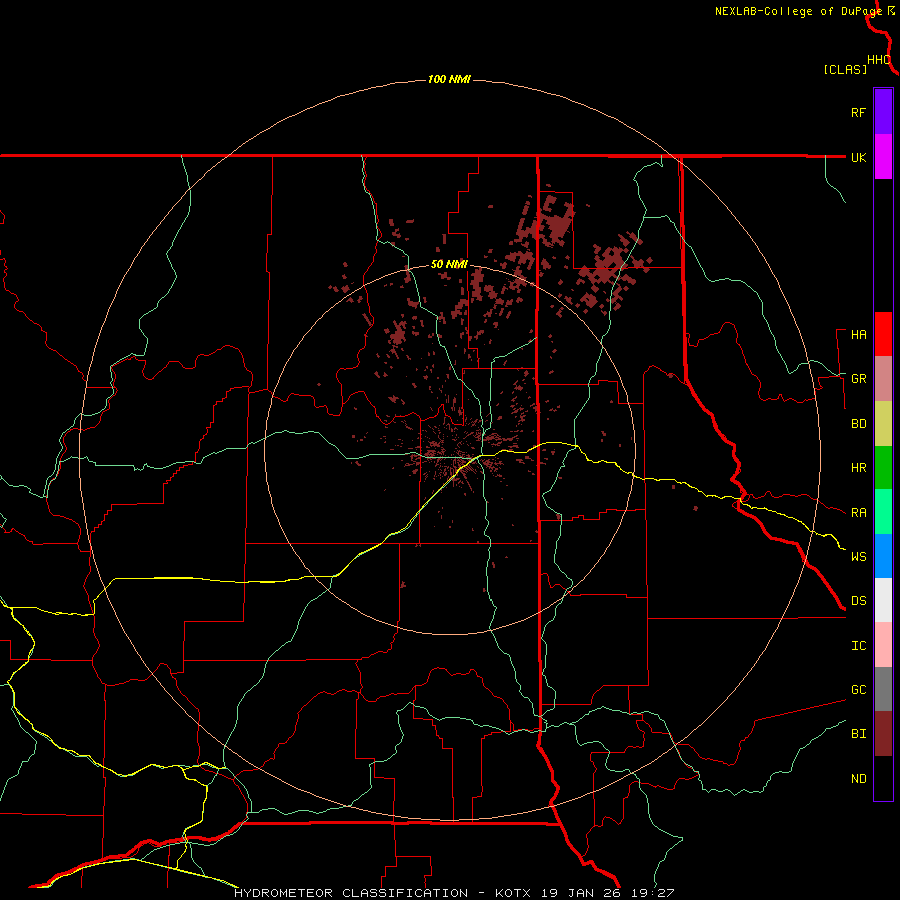Click the RF purple legend swatch
900x900 pixels.
point(883,112)
